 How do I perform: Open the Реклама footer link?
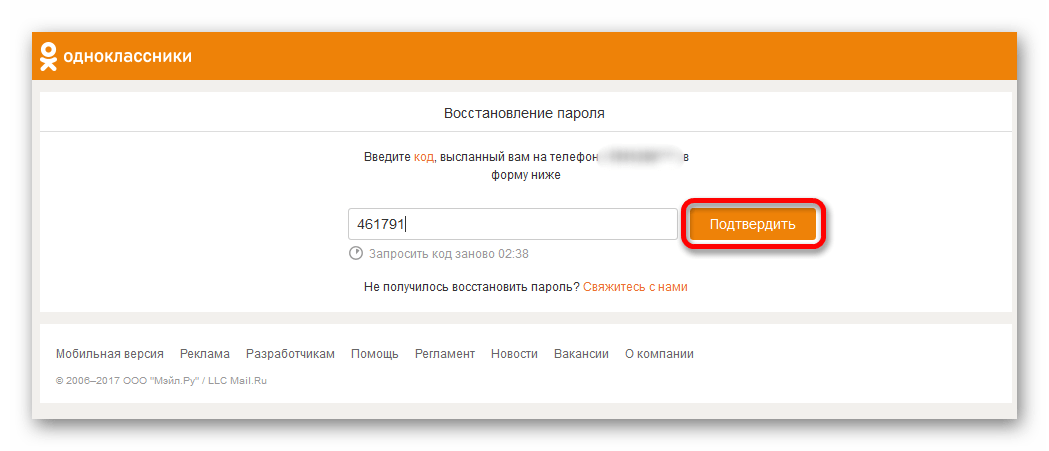point(205,354)
